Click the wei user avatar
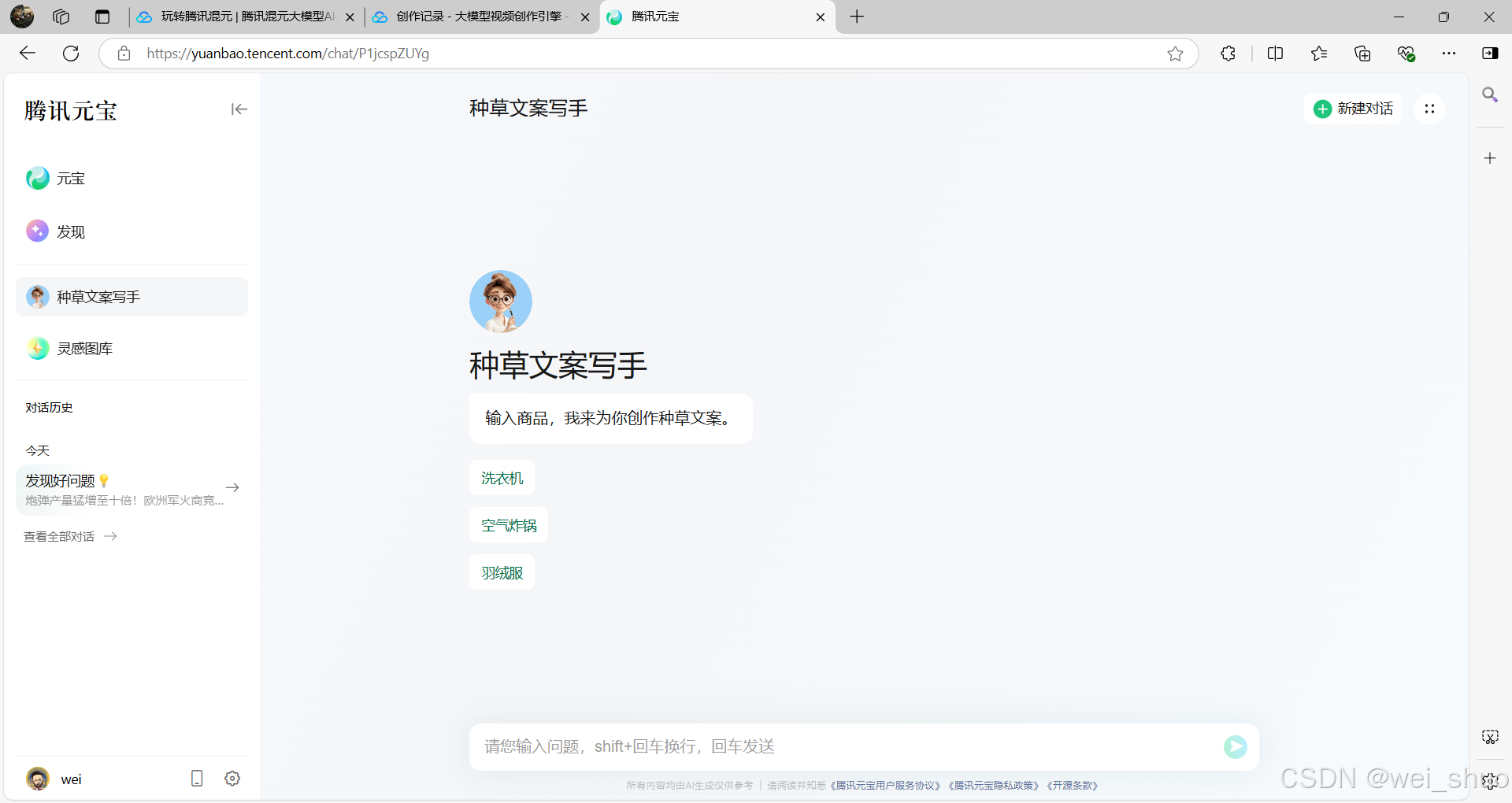1512x803 pixels. pyautogui.click(x=38, y=779)
